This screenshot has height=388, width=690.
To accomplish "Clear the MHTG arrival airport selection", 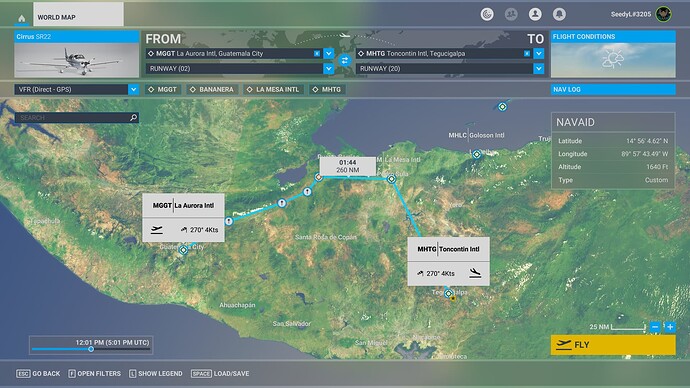I will click(x=527, y=53).
